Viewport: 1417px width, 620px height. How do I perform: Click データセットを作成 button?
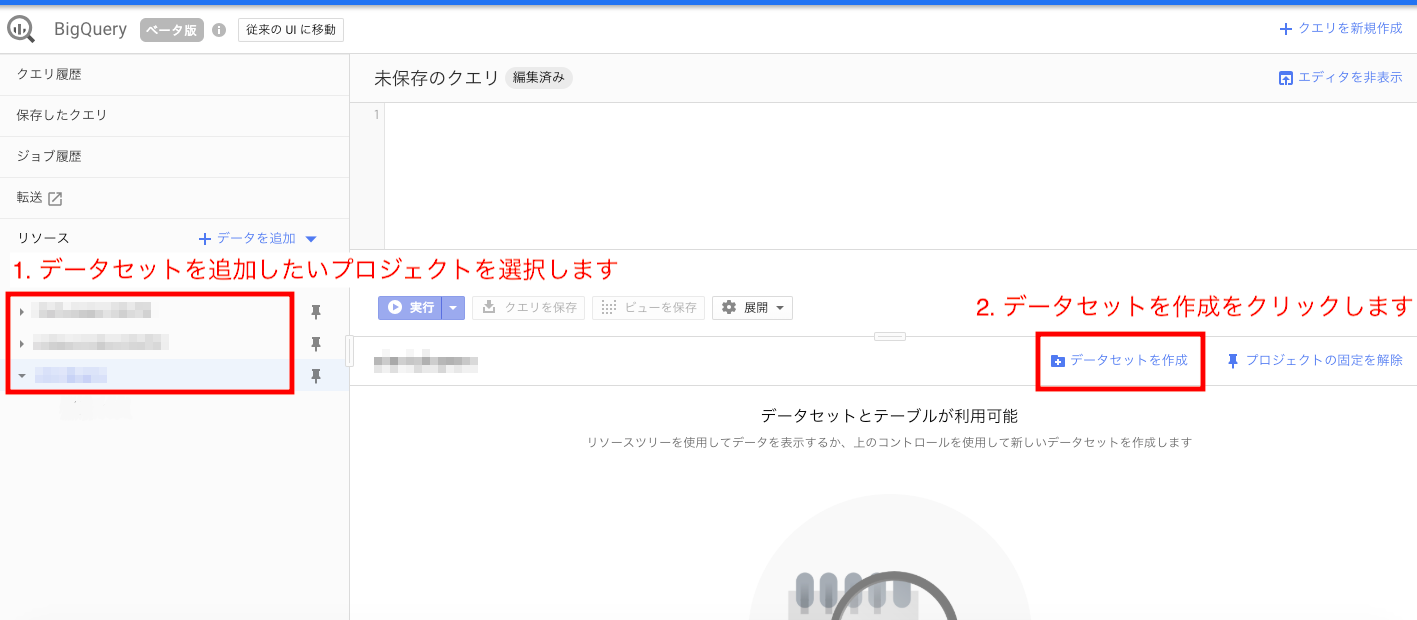1119,360
